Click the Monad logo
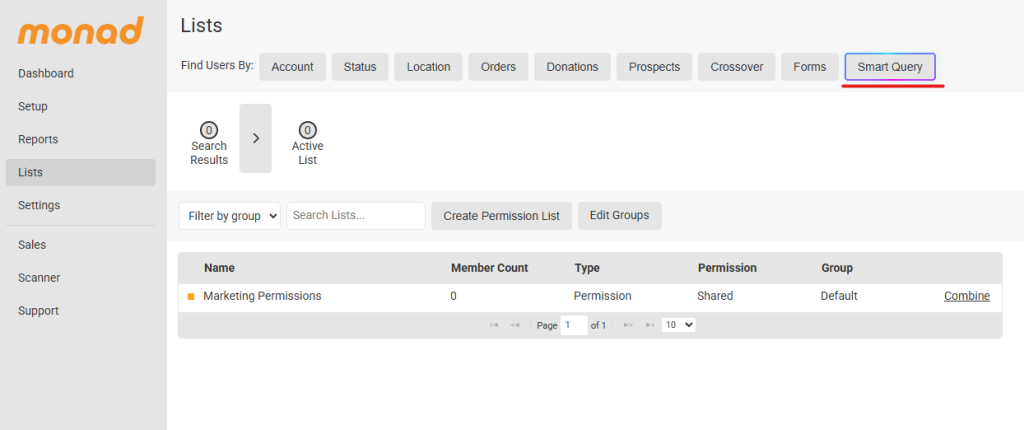 80,31
